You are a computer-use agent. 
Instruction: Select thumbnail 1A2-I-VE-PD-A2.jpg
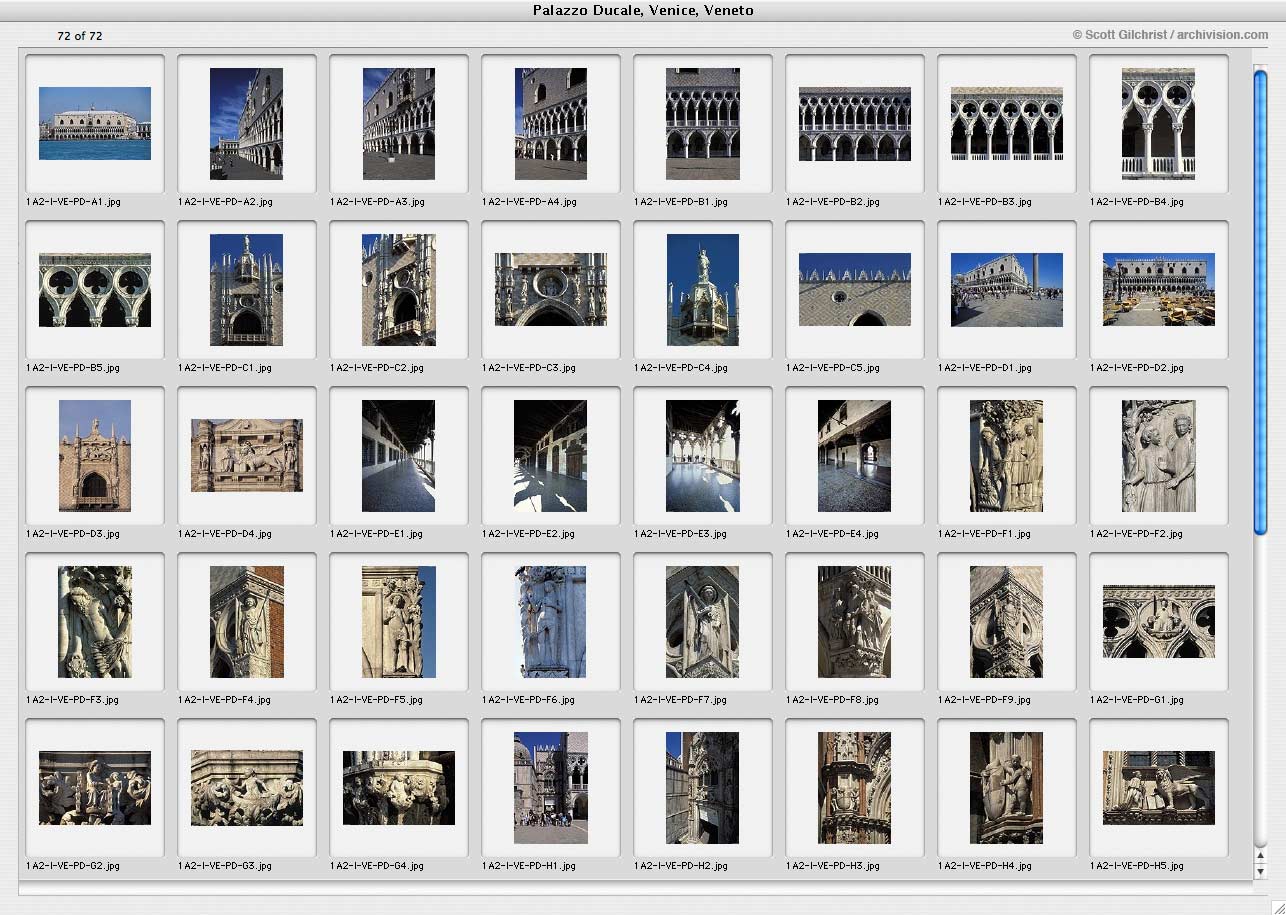click(x=247, y=123)
